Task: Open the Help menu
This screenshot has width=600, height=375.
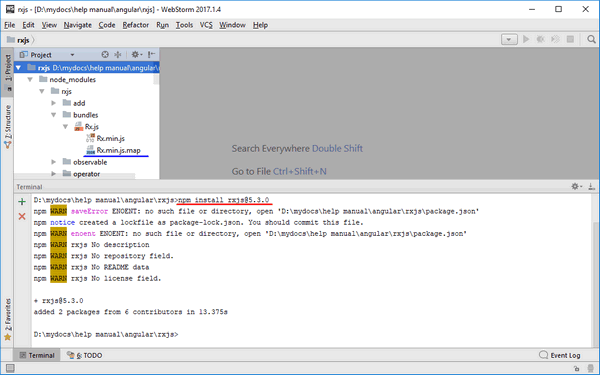Action: [x=260, y=25]
